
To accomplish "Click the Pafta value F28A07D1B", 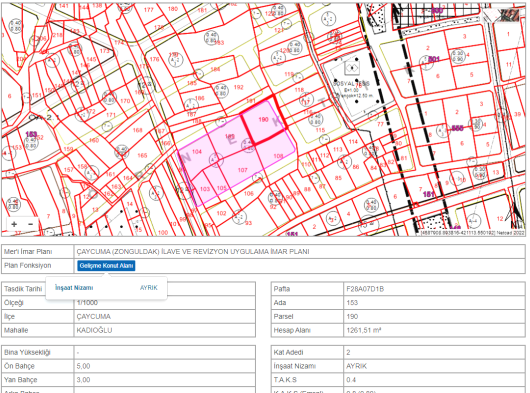I will [365, 289].
